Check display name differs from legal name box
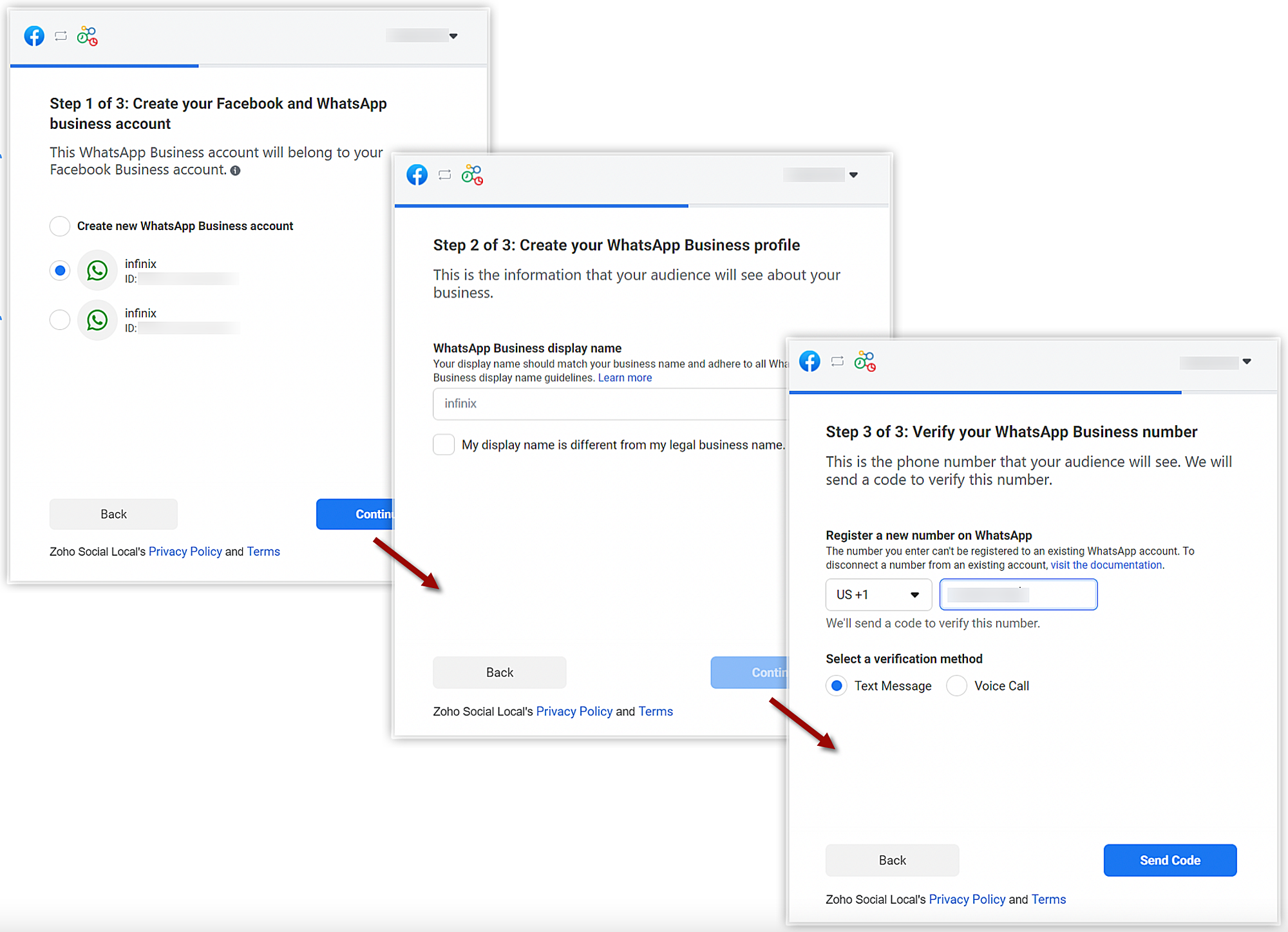The image size is (1288, 932). (x=444, y=444)
